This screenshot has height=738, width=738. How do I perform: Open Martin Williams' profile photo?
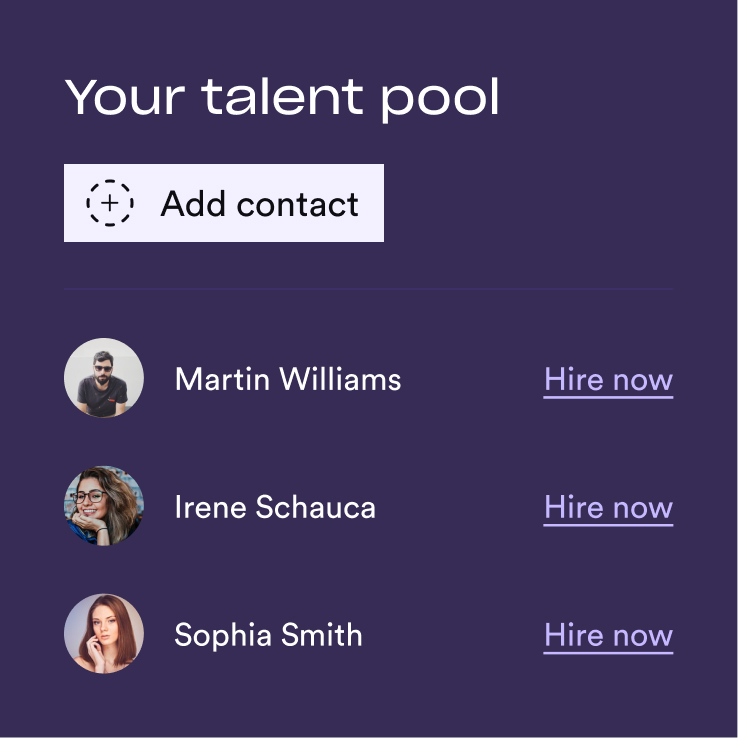(x=104, y=378)
